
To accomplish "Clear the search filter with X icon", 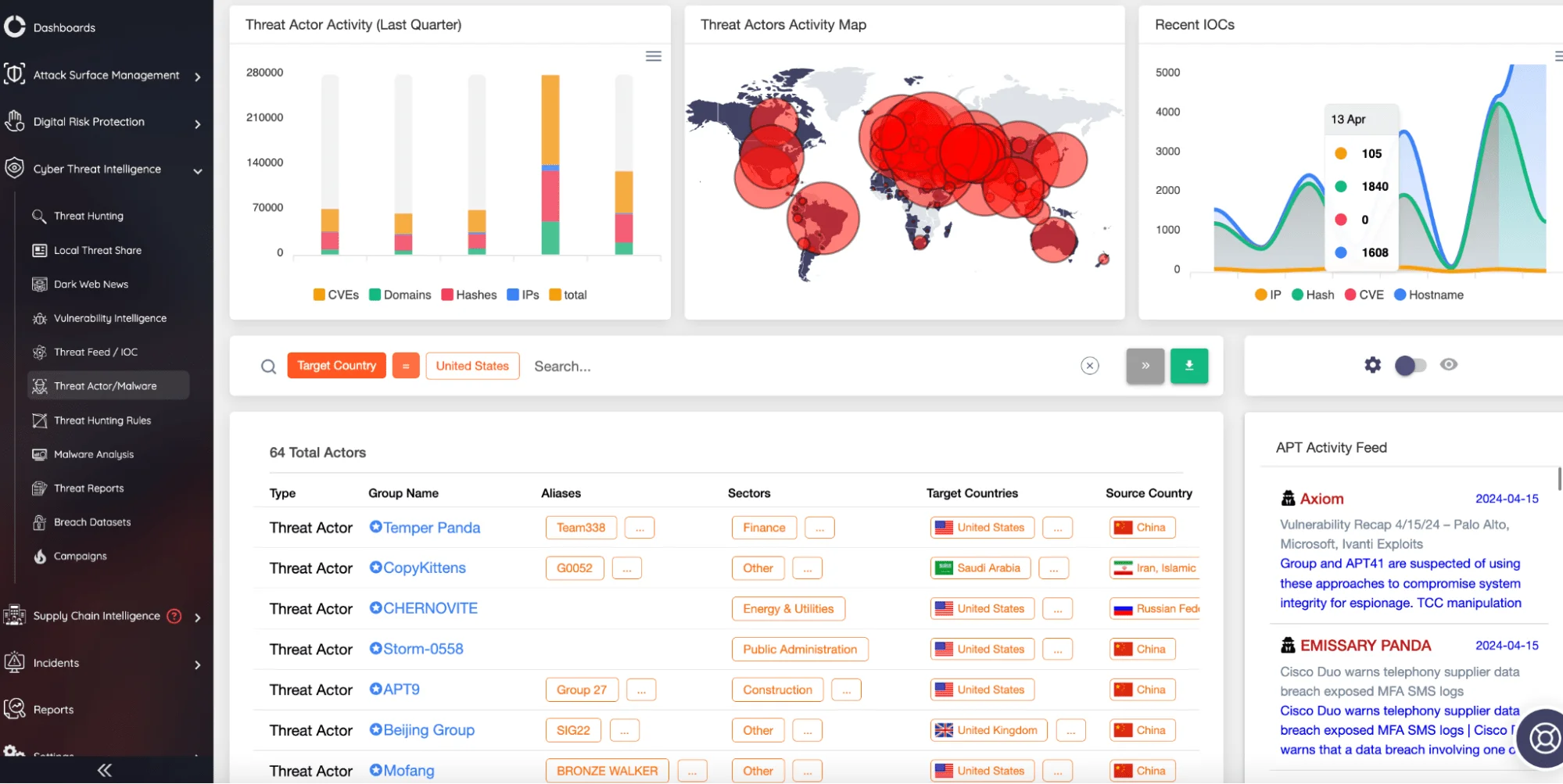I will point(1090,366).
